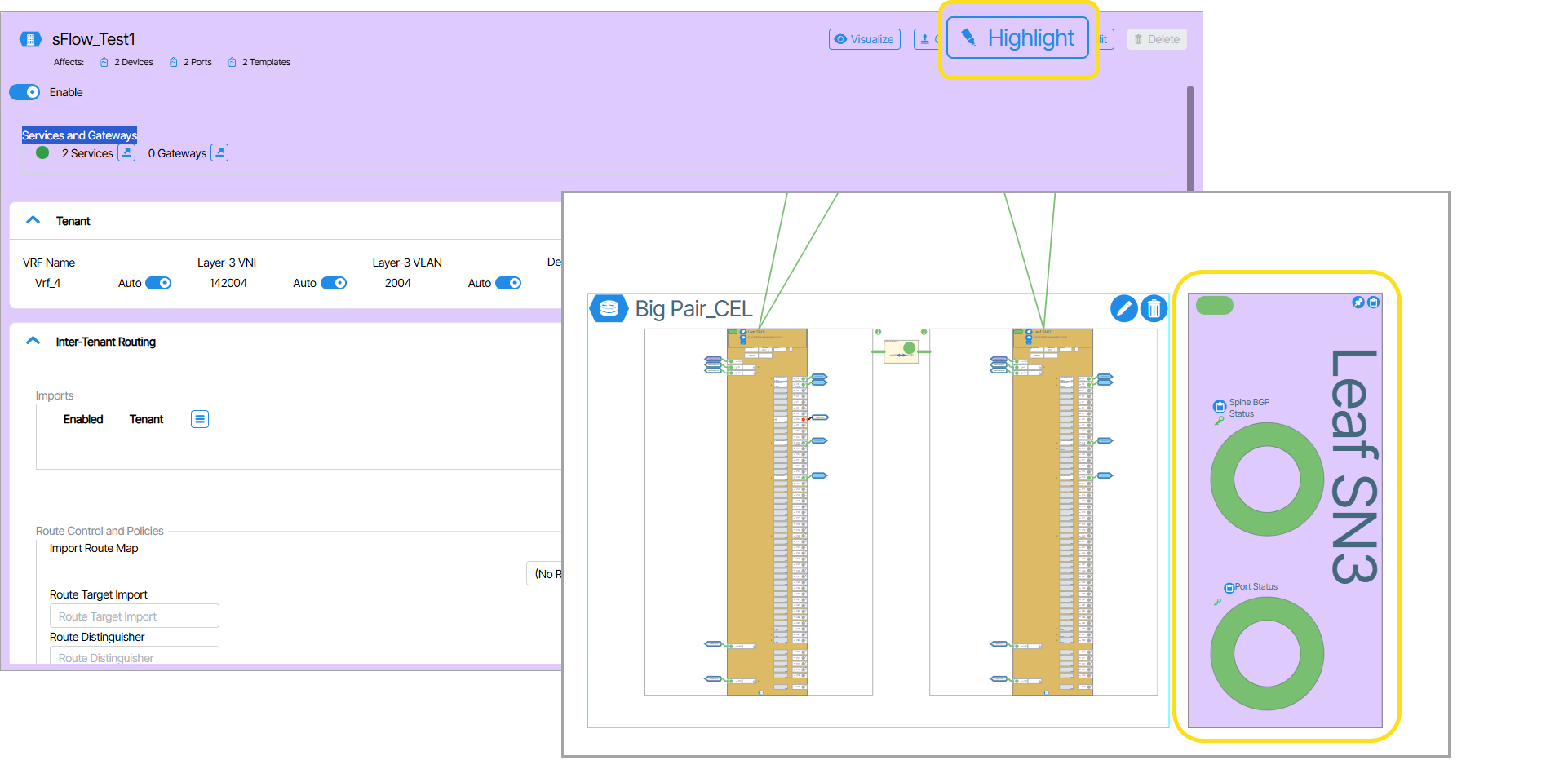
Task: Click the pencil edit icon on Big Pair_CEL
Action: click(1123, 308)
